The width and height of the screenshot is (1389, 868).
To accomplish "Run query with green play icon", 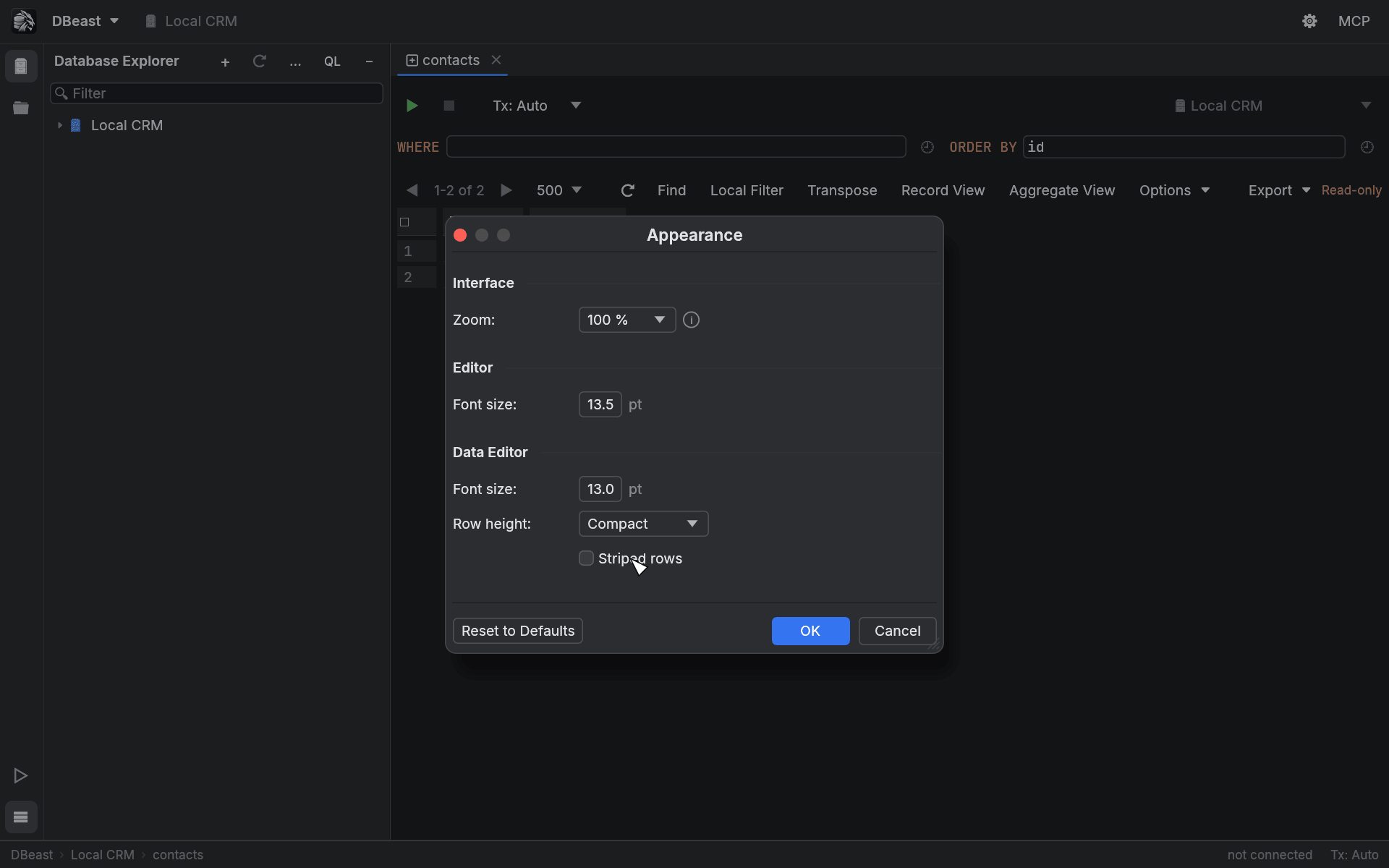I will (412, 106).
